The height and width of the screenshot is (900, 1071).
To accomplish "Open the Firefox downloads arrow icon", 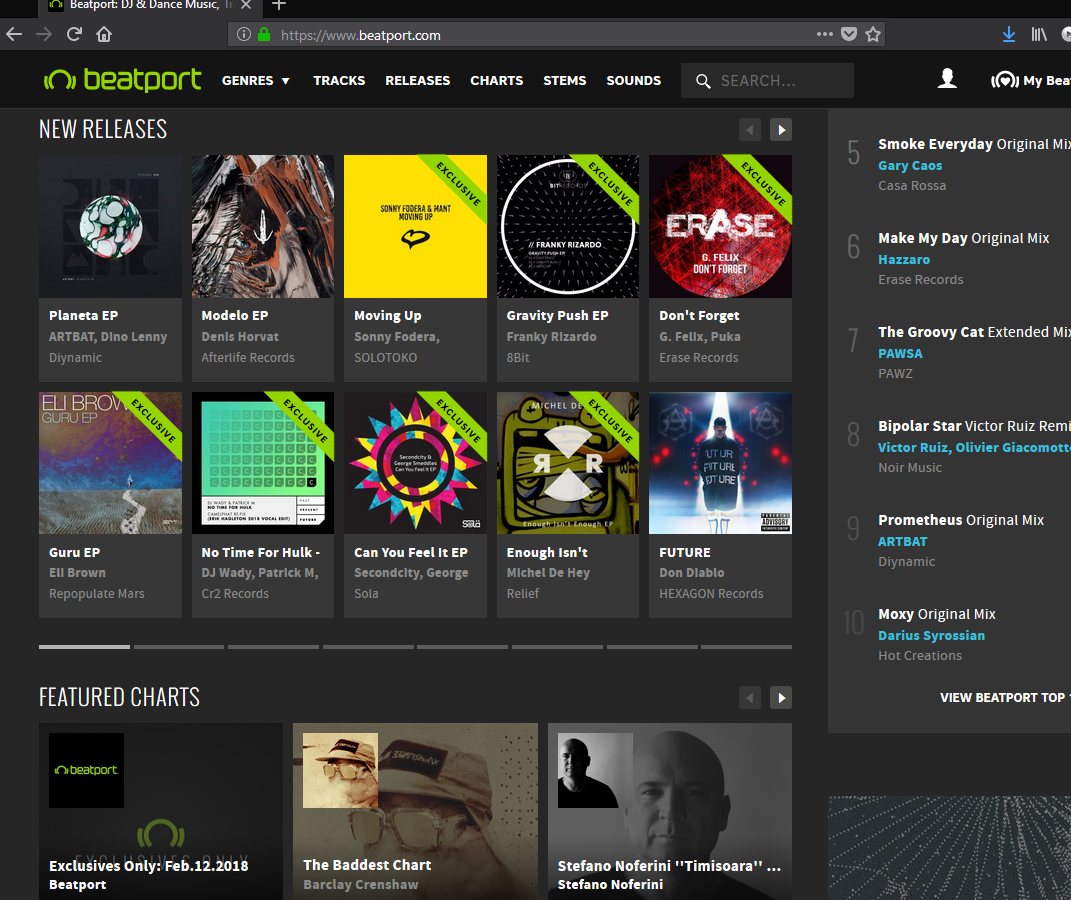I will [x=1009, y=34].
